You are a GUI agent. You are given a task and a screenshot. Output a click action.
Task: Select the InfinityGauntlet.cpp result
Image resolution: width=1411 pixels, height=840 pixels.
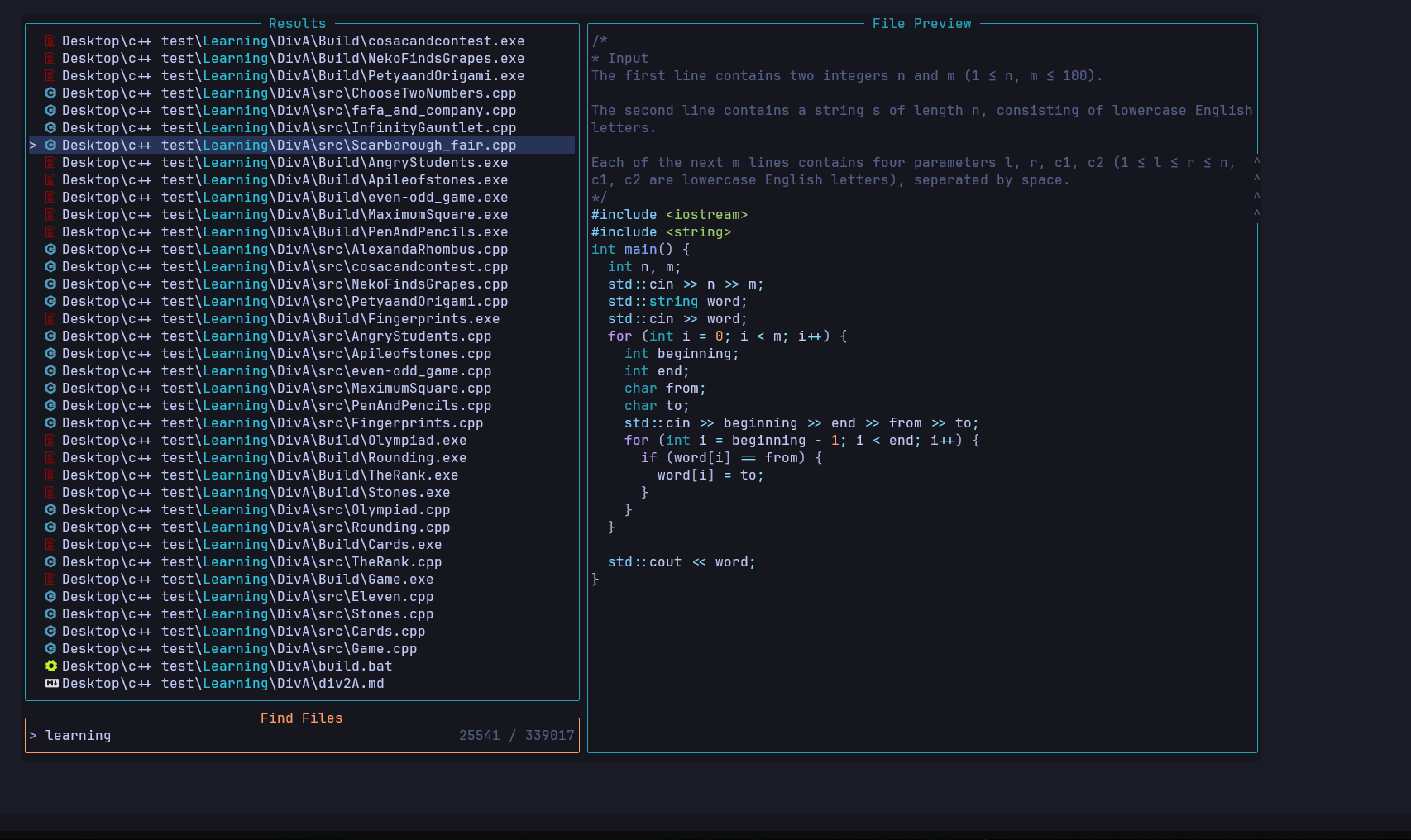[289, 128]
